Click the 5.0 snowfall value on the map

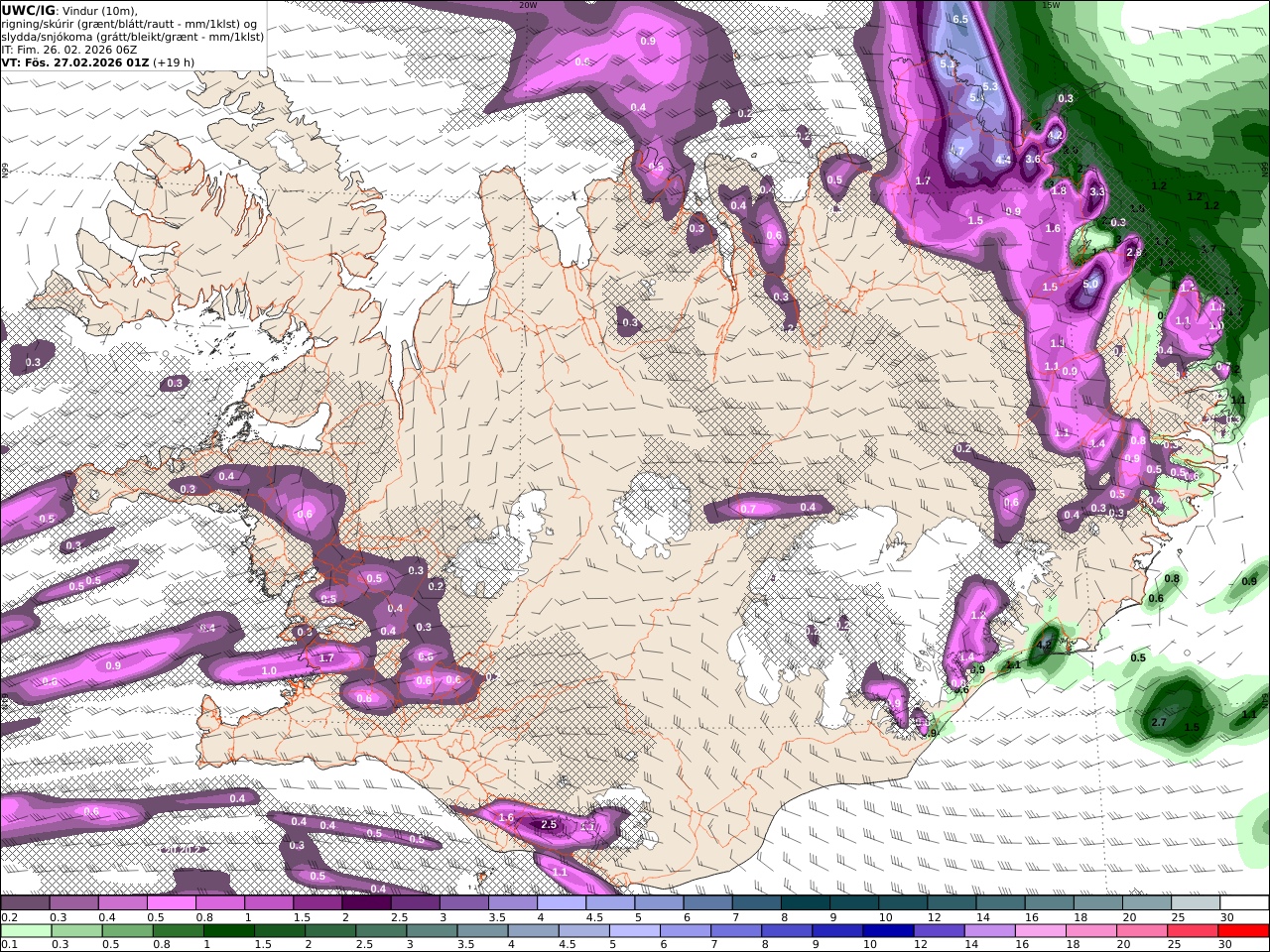click(1090, 284)
